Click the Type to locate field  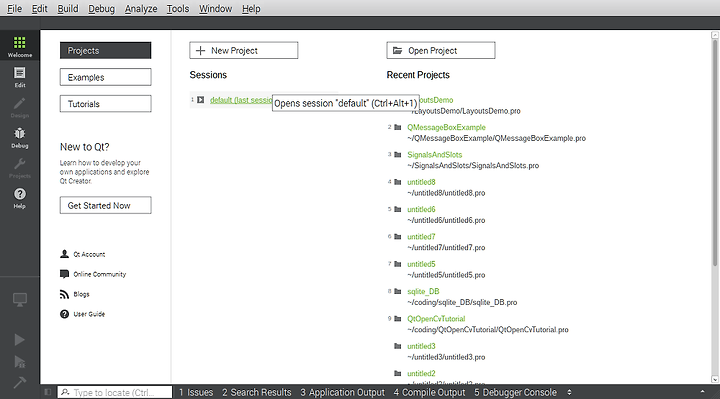[x=115, y=392]
